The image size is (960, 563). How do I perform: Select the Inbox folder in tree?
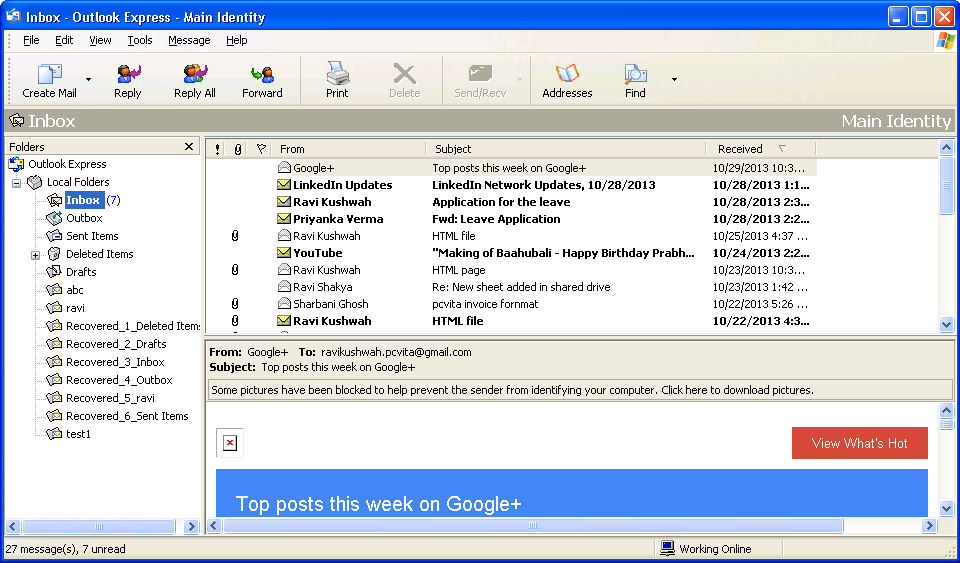tap(84, 200)
